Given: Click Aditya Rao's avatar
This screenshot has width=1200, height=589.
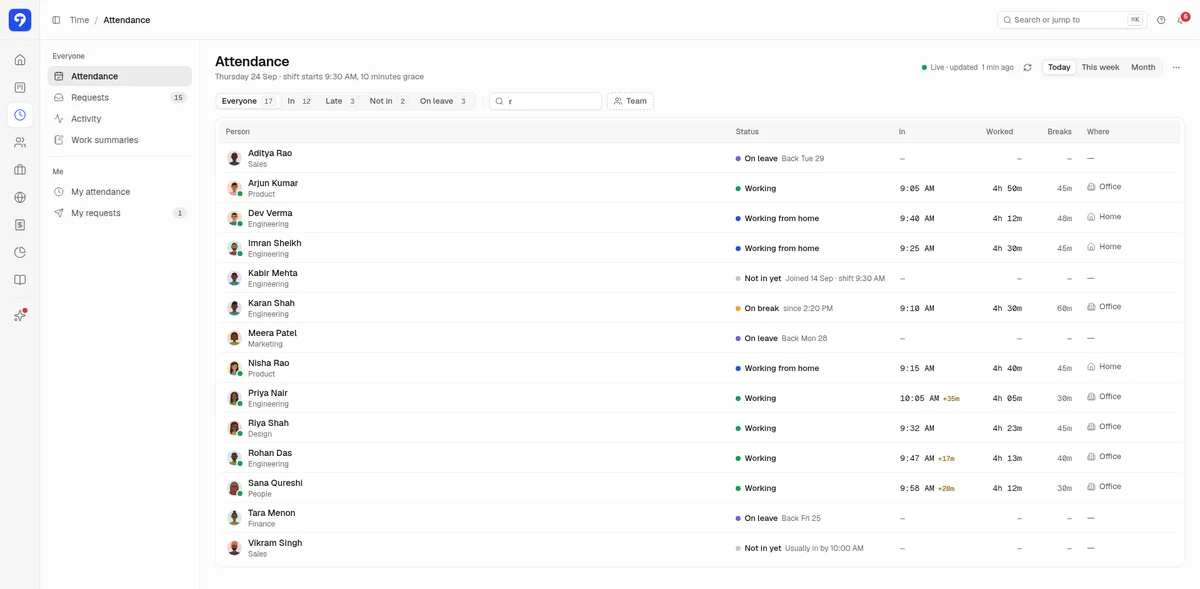Looking at the screenshot, I should (x=234, y=158).
